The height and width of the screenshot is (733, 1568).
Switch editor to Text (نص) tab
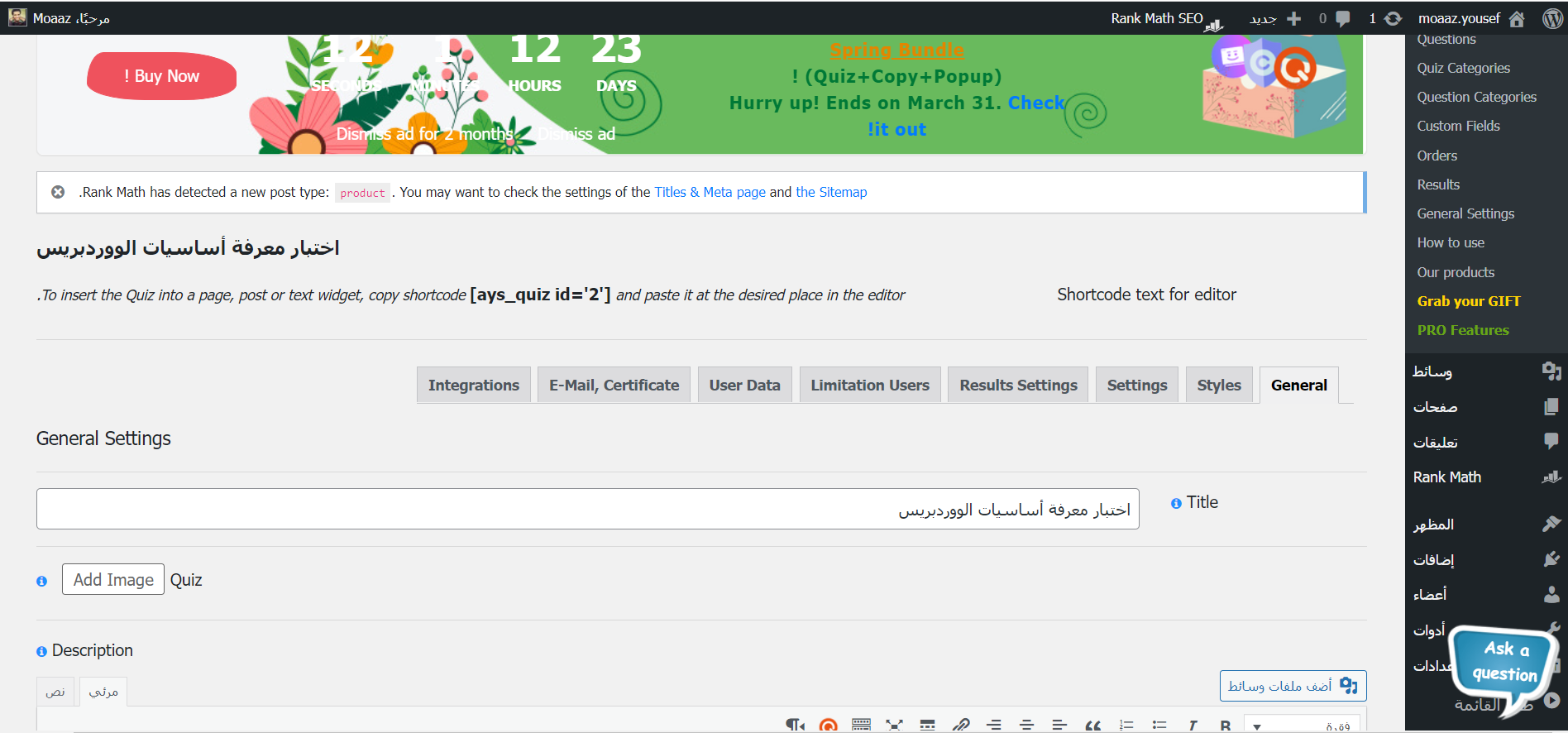[x=55, y=692]
